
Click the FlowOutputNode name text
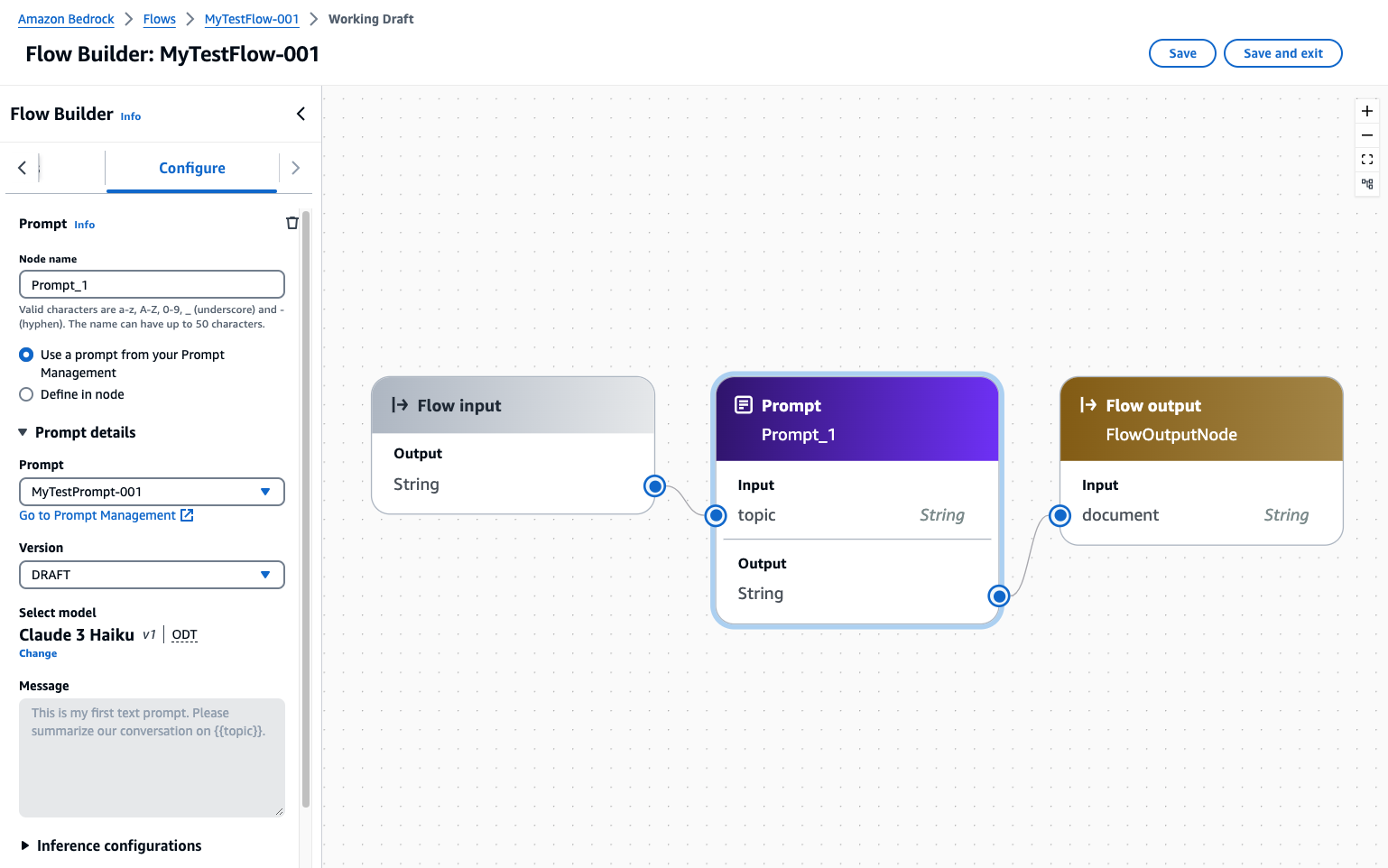[x=1171, y=435]
